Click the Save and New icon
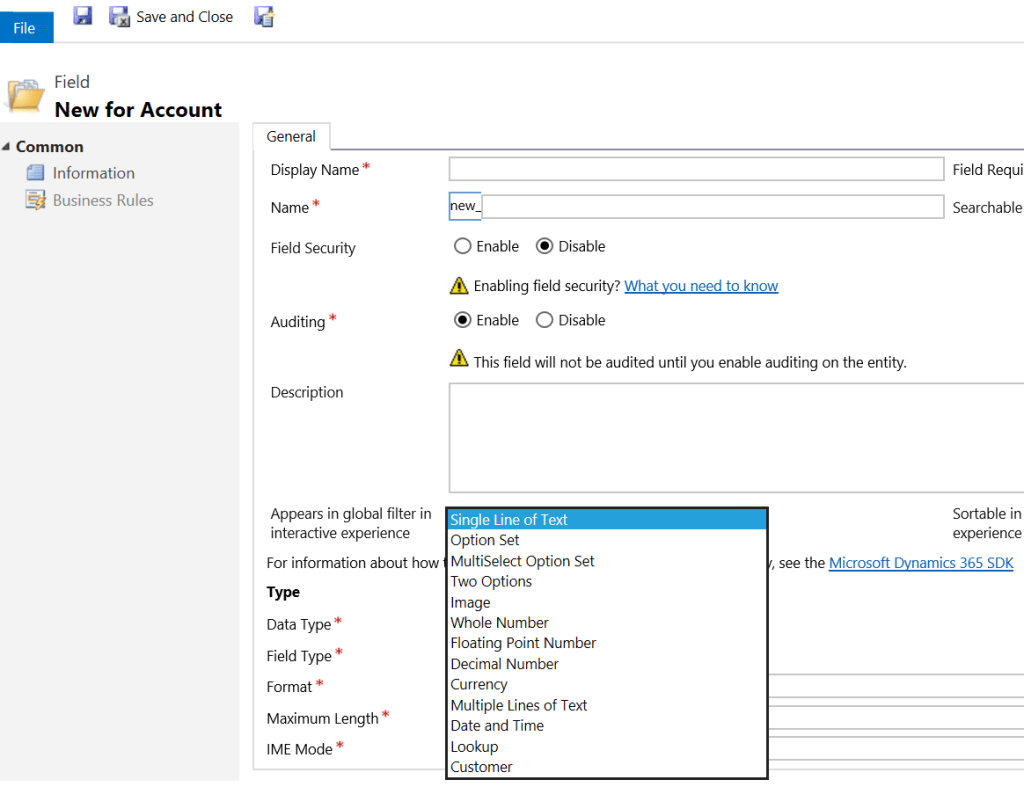The height and width of the screenshot is (787, 1024). tap(264, 16)
